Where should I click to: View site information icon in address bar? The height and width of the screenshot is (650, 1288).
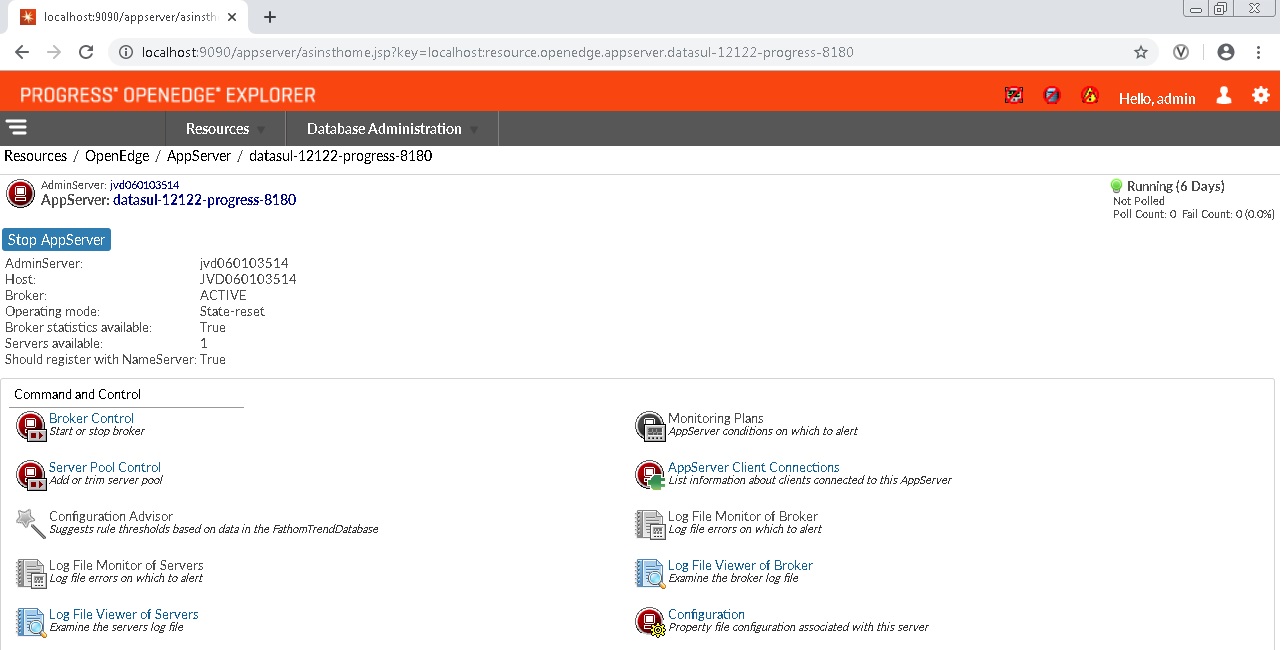tap(126, 52)
